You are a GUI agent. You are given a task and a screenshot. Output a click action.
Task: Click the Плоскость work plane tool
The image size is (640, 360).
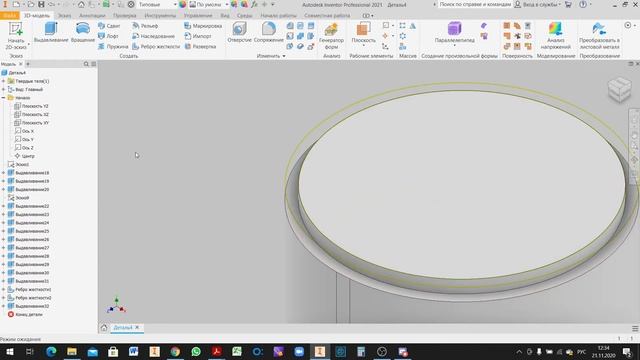point(363,33)
